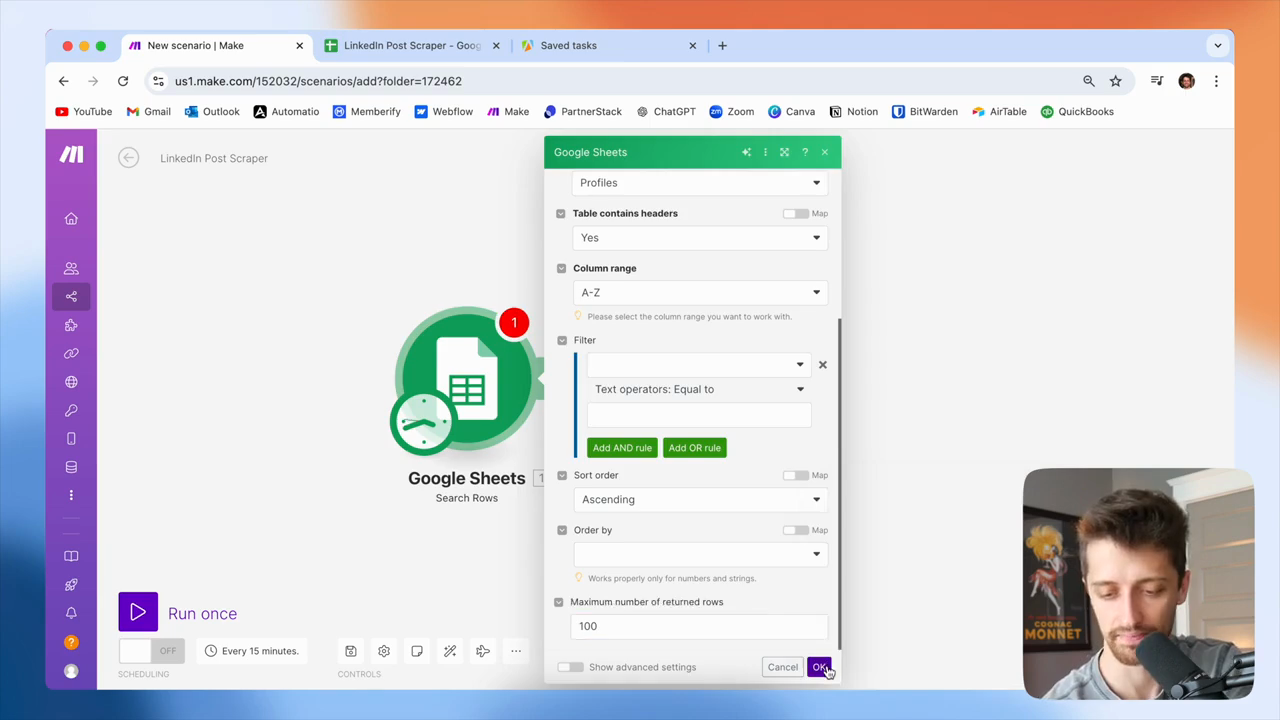Open the orange Help question icon in sidebar
This screenshot has height=720, width=1280.
(x=71, y=642)
